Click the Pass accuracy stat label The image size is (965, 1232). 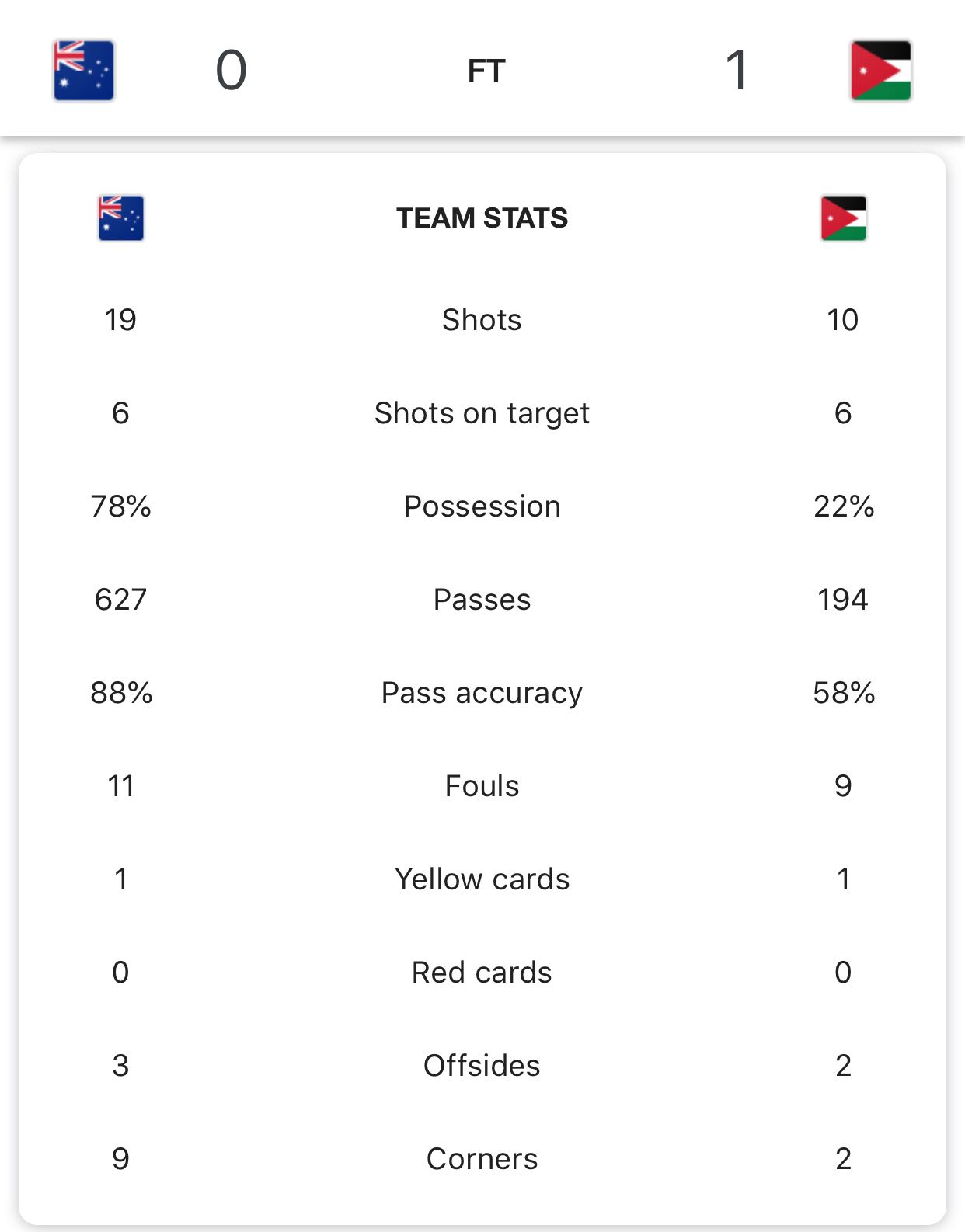pyautogui.click(x=482, y=693)
